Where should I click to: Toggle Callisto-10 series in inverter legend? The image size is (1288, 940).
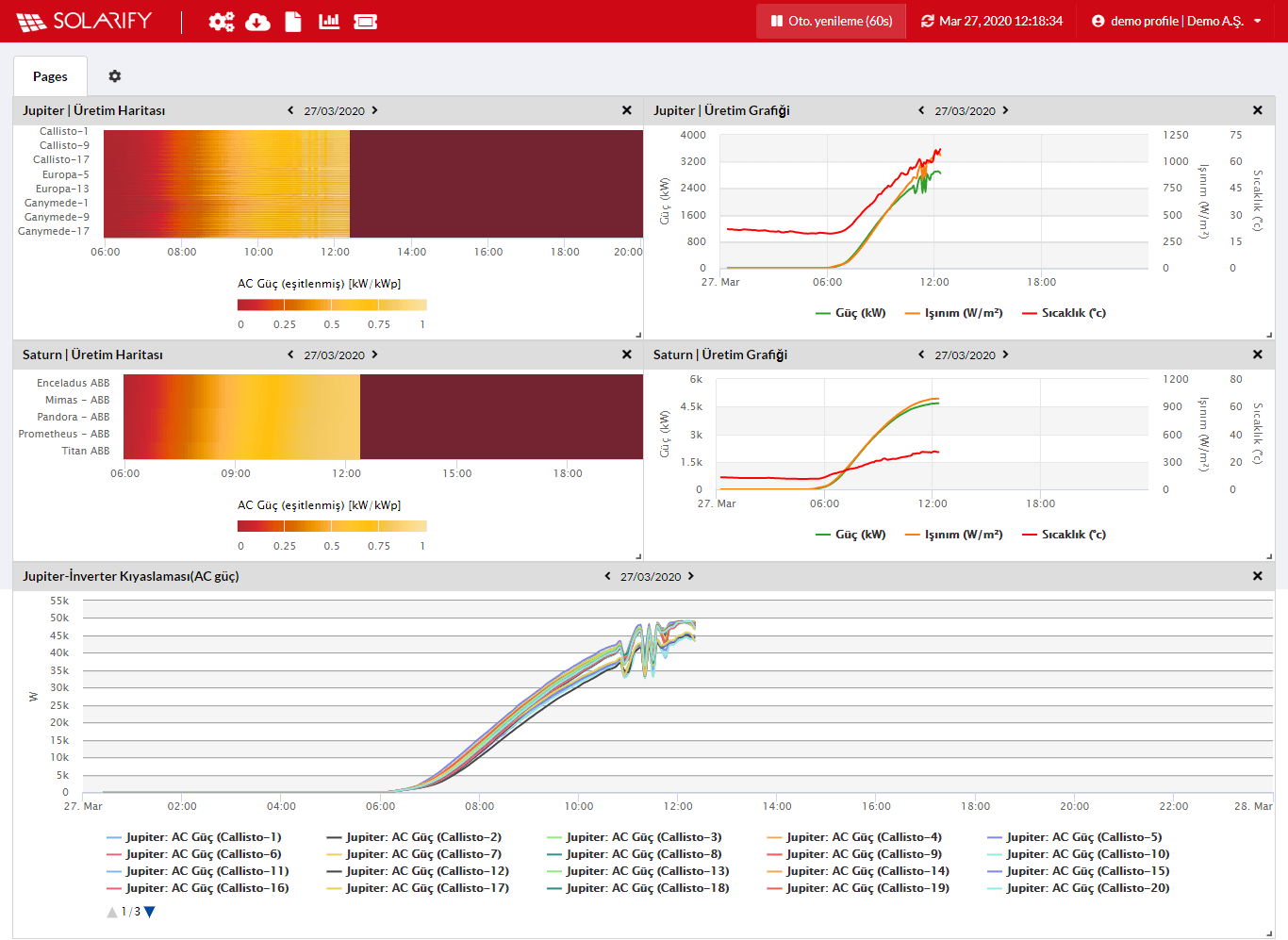1079,854
